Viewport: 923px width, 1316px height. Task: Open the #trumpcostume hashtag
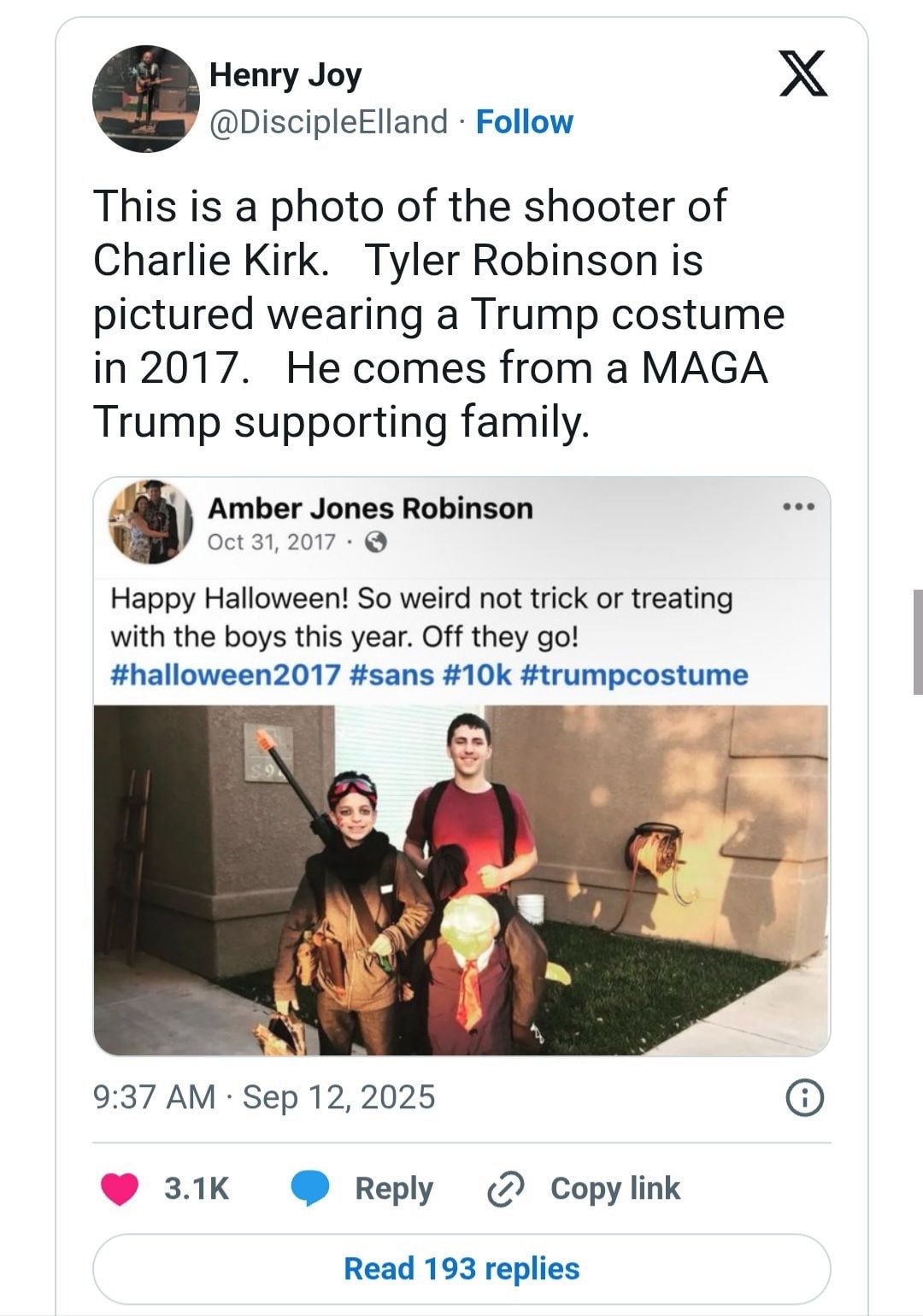click(633, 674)
